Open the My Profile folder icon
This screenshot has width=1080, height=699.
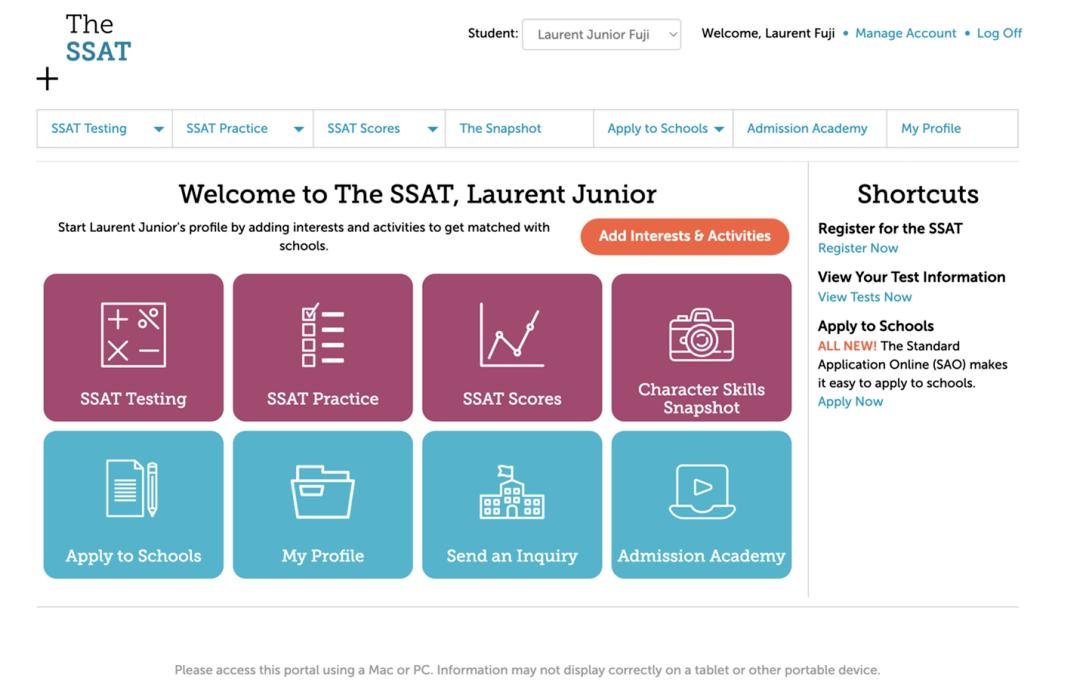click(322, 490)
